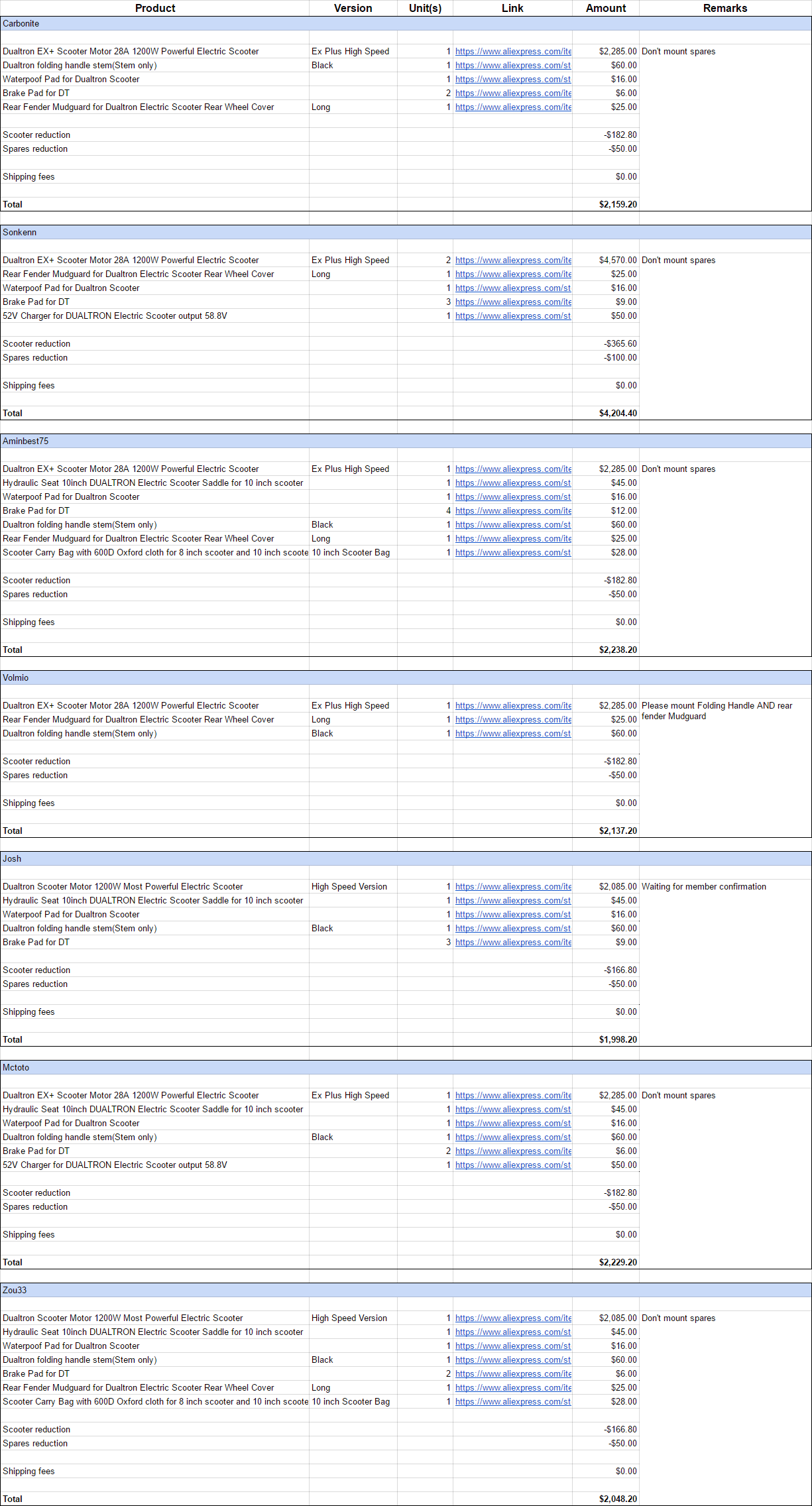
Task: Select the Remarks column header
Action: click(725, 8)
